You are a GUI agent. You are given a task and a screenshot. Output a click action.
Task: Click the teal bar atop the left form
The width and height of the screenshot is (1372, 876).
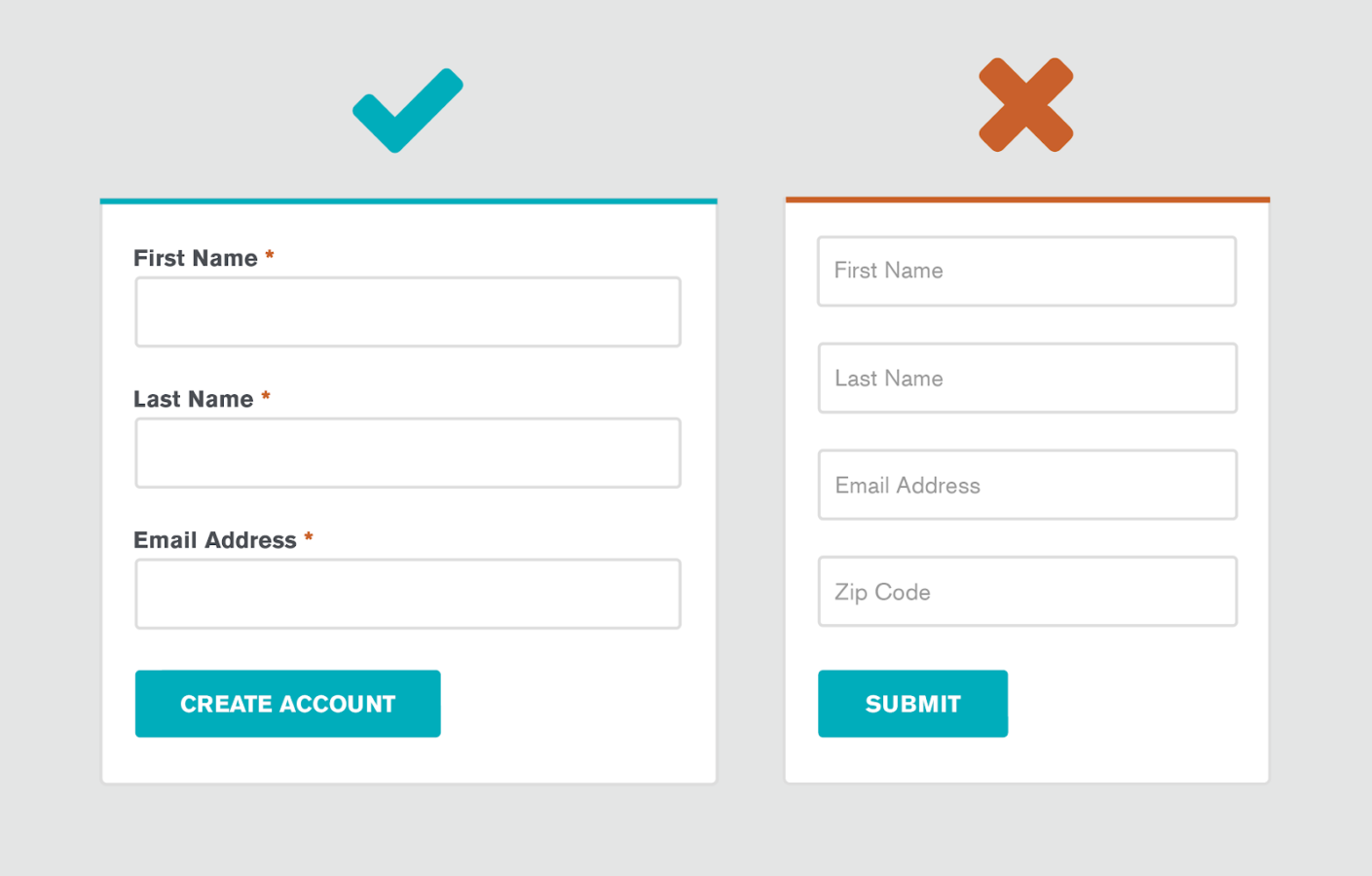408,201
